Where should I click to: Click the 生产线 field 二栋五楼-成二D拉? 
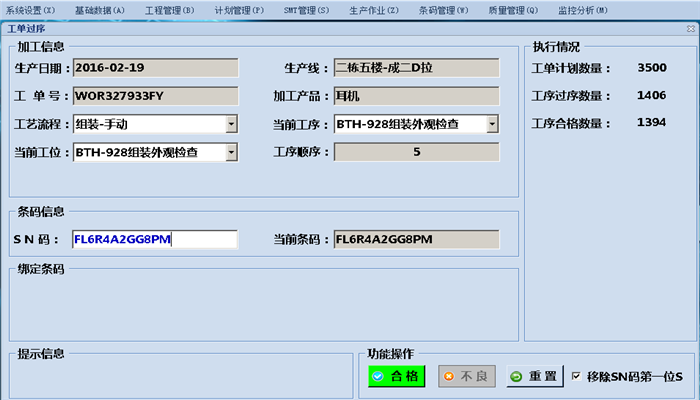417,68
